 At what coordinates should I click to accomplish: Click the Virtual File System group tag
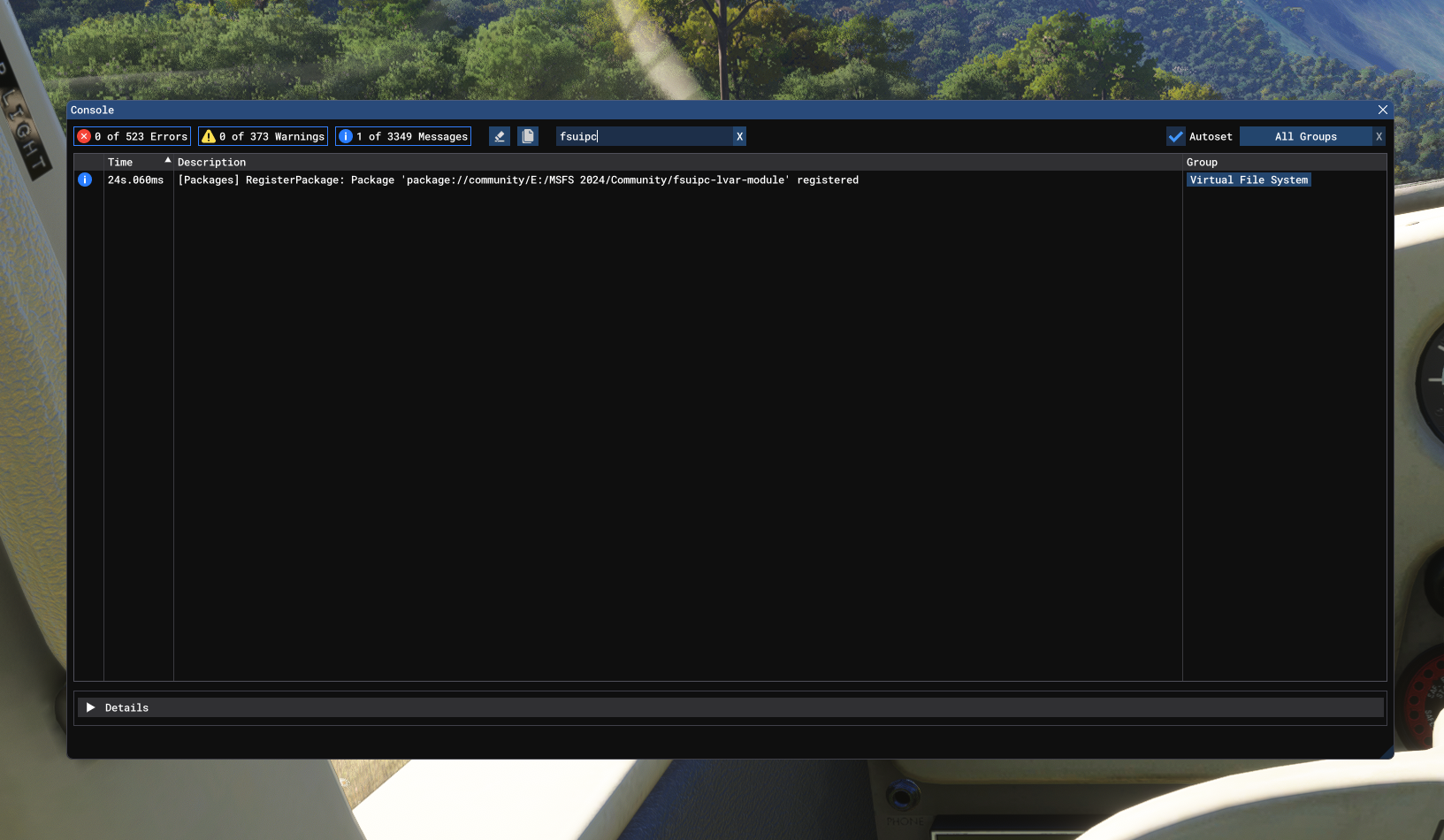pyautogui.click(x=1248, y=179)
